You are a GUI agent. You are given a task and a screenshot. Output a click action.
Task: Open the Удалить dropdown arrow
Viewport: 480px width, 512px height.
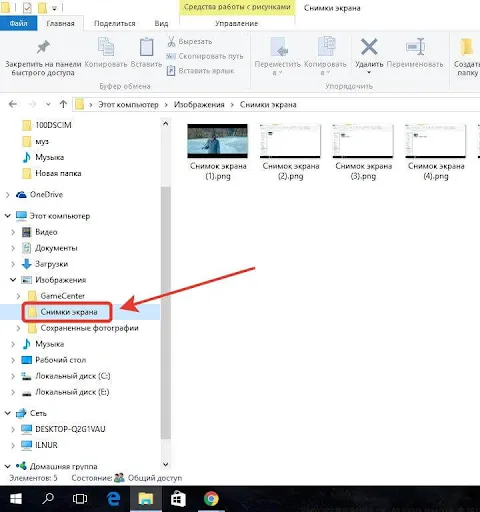pos(369,72)
